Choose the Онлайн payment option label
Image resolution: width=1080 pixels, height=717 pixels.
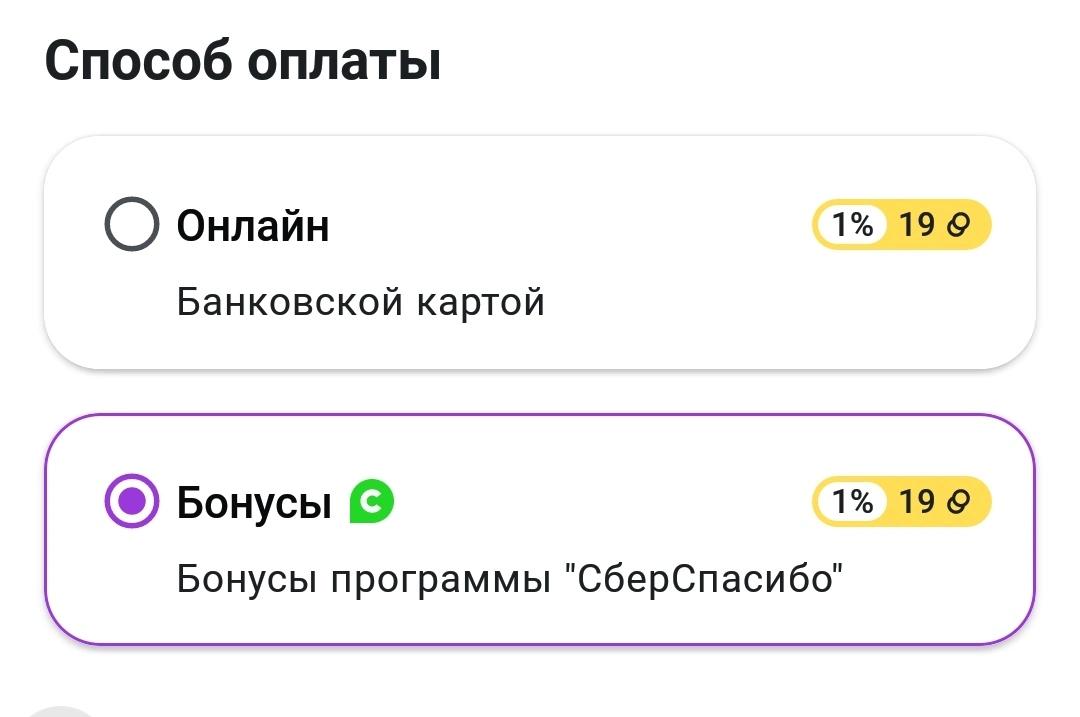click(253, 226)
